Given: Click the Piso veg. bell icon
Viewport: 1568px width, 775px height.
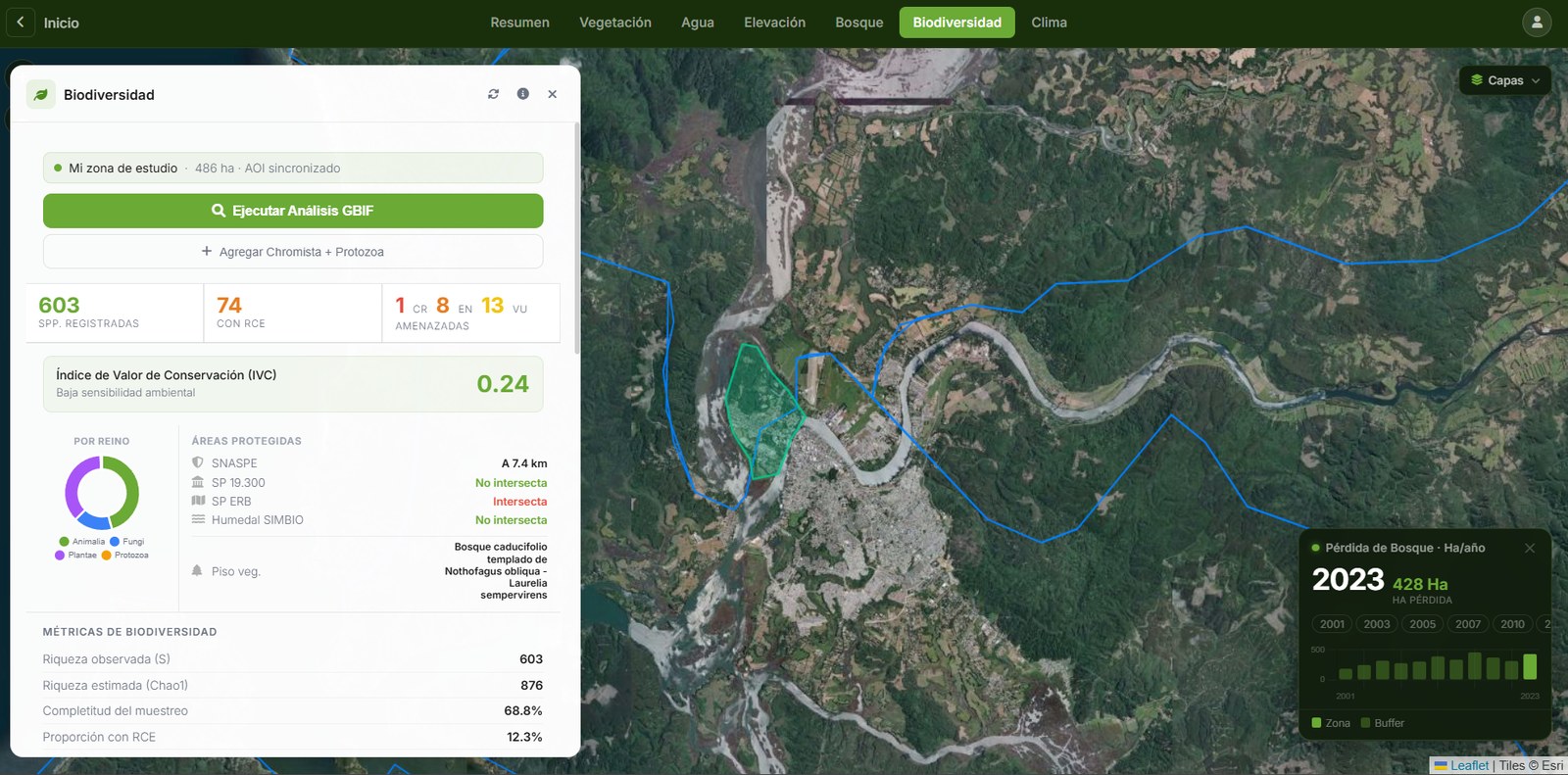Looking at the screenshot, I should pyautogui.click(x=197, y=570).
